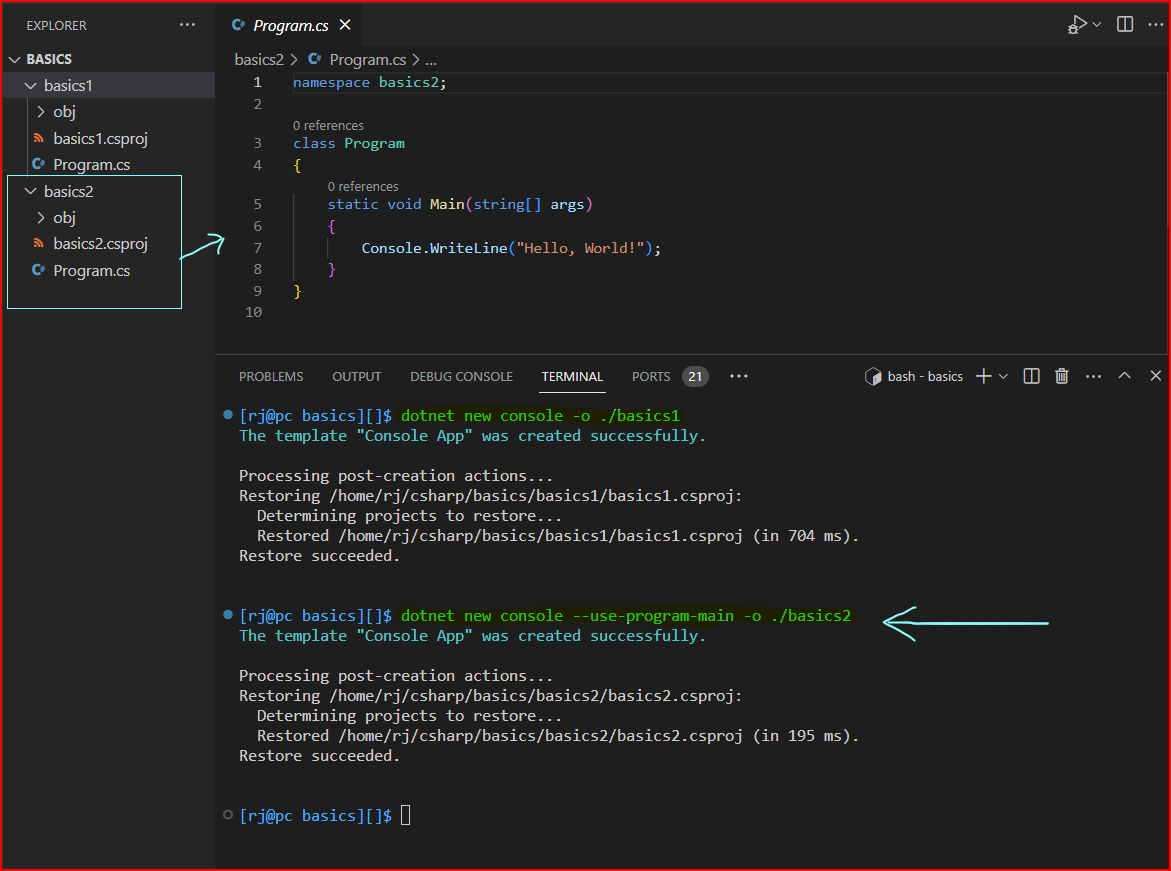
Task: Show the PORTS tab with 21 forwarded ports
Action: (651, 376)
